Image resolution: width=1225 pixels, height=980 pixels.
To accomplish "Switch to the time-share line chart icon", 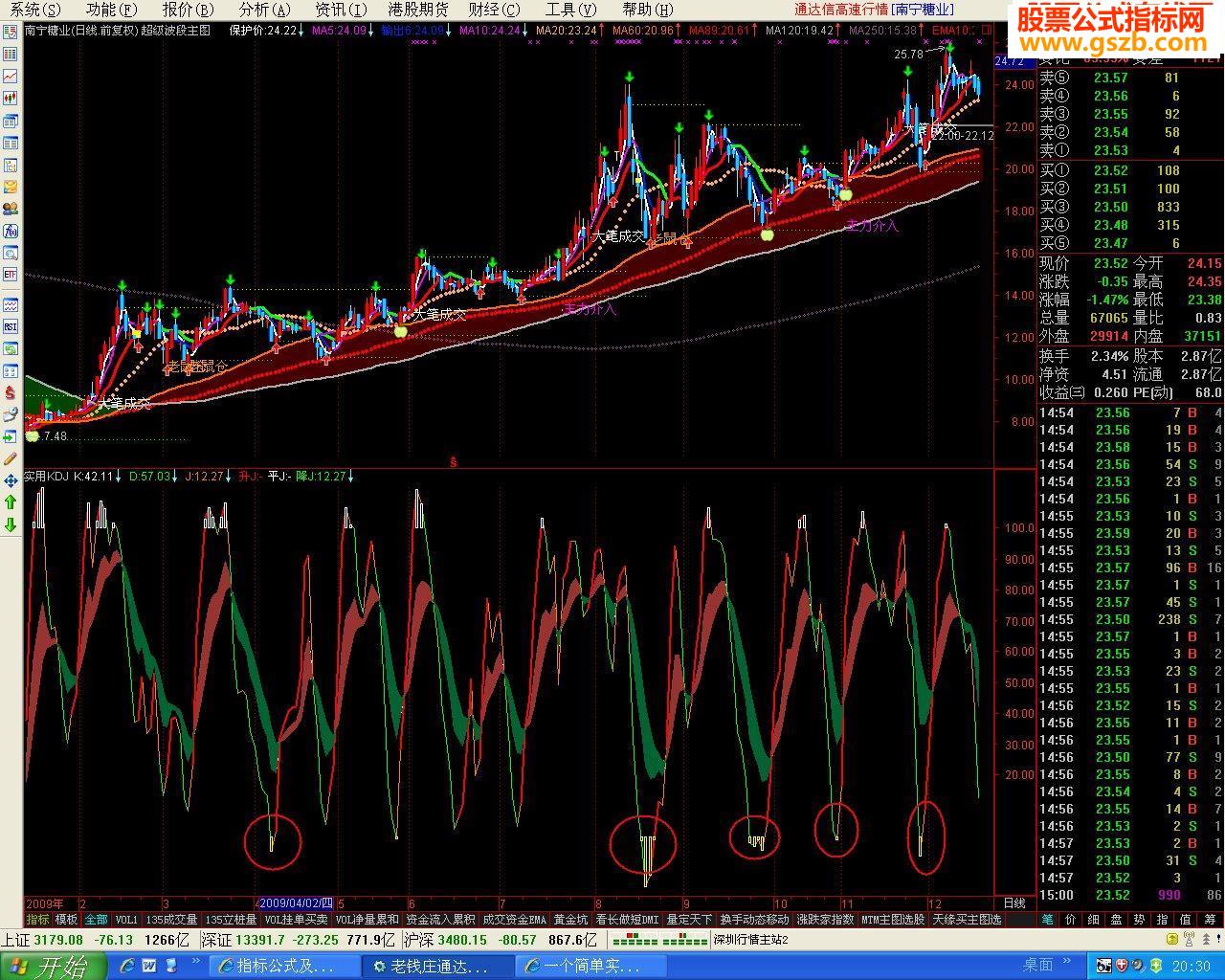I will click(11, 76).
